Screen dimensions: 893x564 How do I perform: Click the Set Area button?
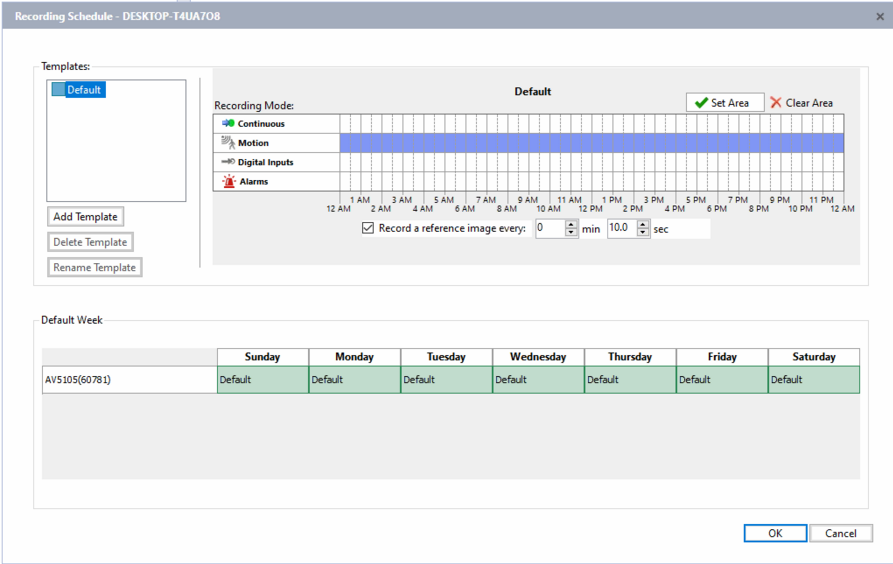(725, 103)
